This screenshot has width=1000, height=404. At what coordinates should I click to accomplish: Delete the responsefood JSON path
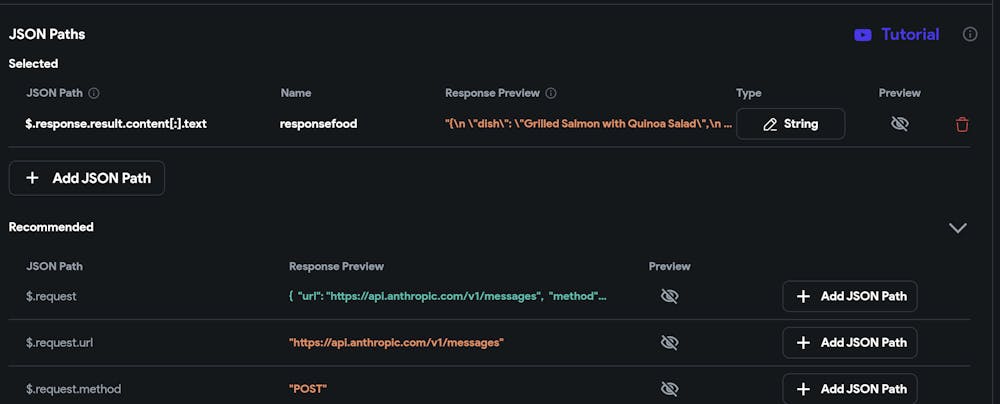(x=962, y=124)
